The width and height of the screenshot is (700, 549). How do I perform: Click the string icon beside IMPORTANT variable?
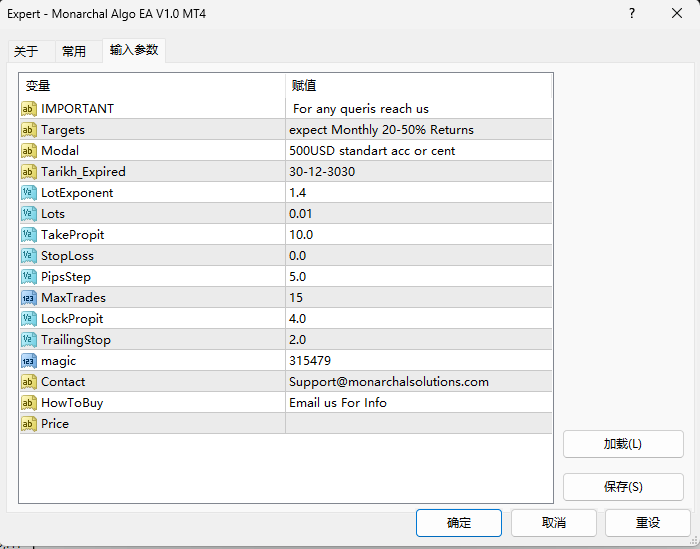[29, 108]
